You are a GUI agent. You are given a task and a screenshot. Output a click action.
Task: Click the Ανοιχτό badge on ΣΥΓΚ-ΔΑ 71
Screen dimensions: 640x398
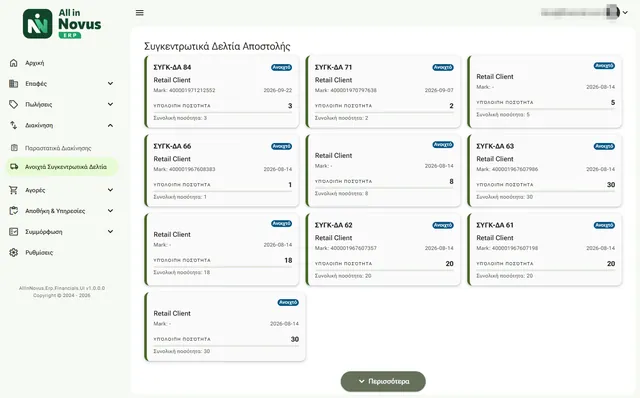click(x=443, y=67)
